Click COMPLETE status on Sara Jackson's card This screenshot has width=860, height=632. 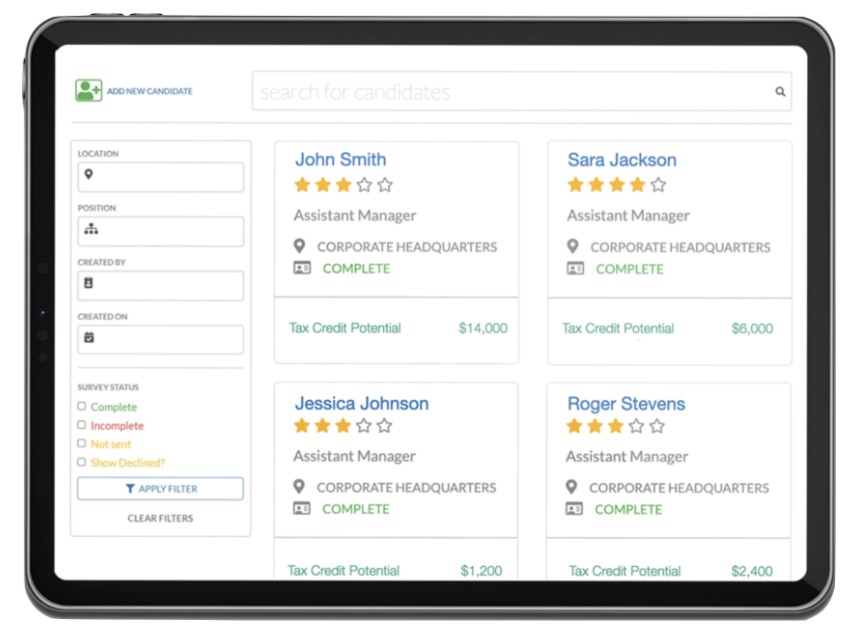pyautogui.click(x=630, y=269)
